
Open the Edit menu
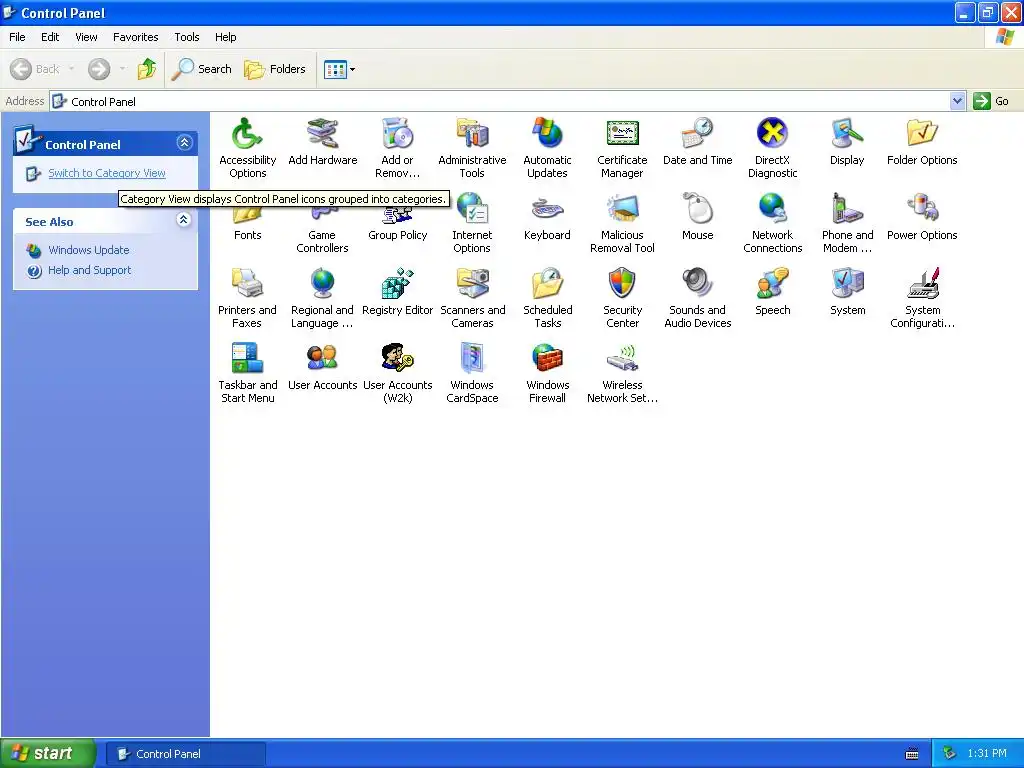tap(50, 37)
